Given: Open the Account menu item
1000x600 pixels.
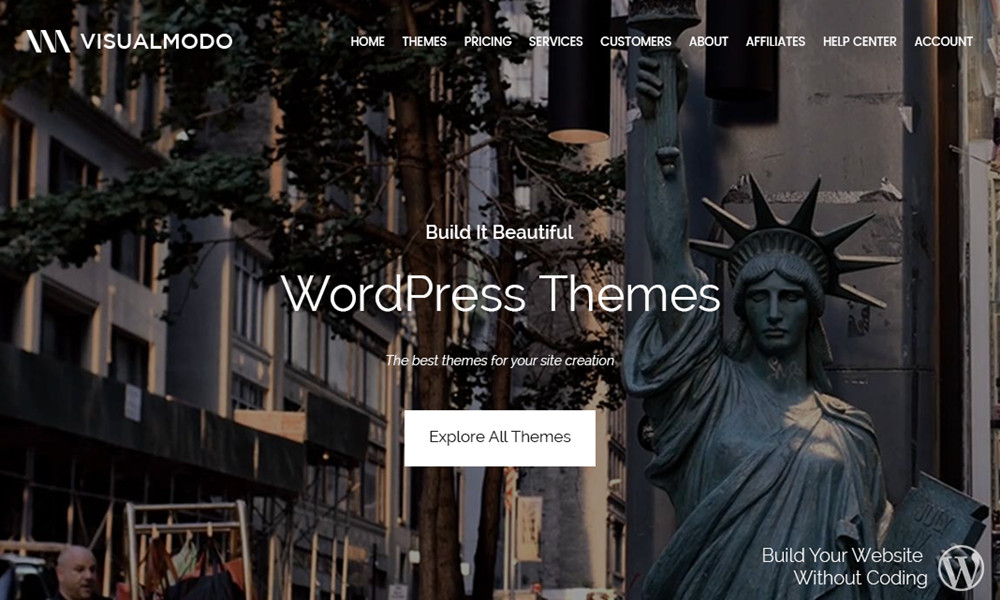Looking at the screenshot, I should tap(943, 41).
